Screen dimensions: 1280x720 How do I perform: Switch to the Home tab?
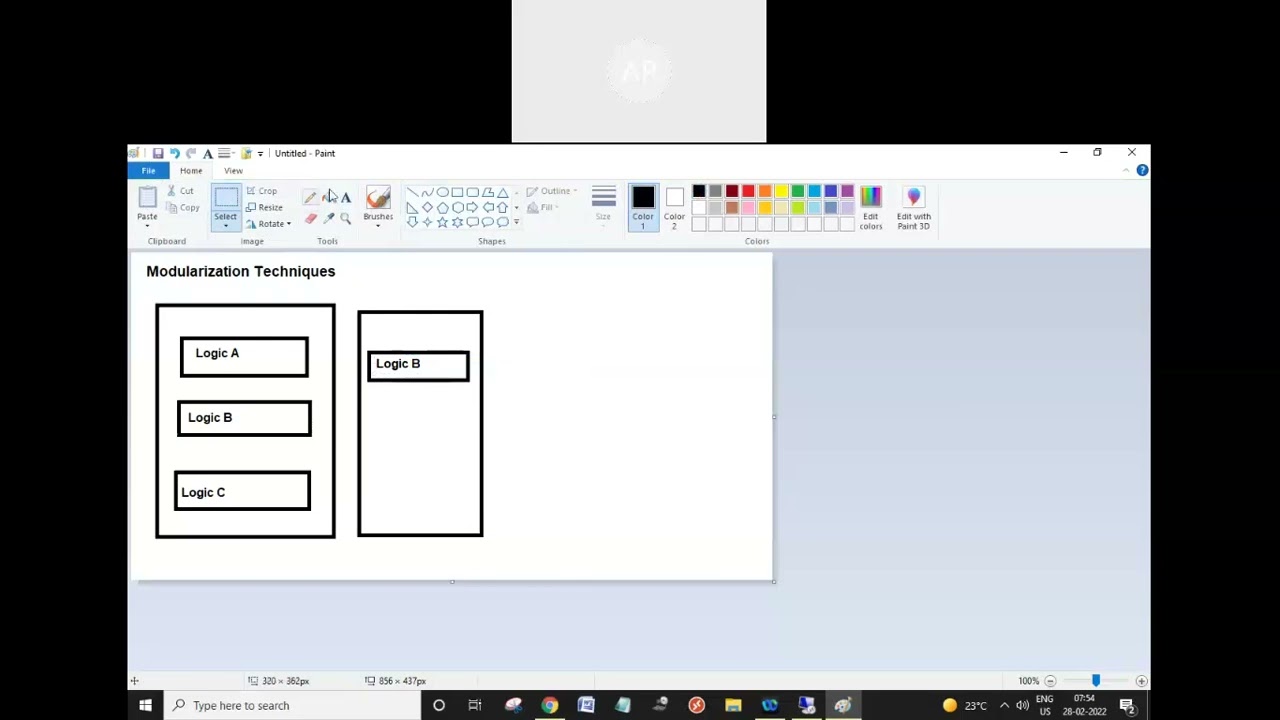[190, 171]
